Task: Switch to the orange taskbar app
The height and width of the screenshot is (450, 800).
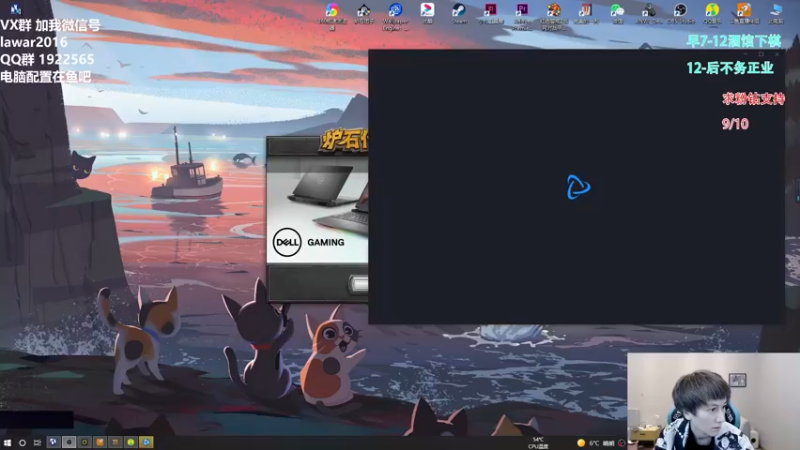Action: [x=100, y=442]
